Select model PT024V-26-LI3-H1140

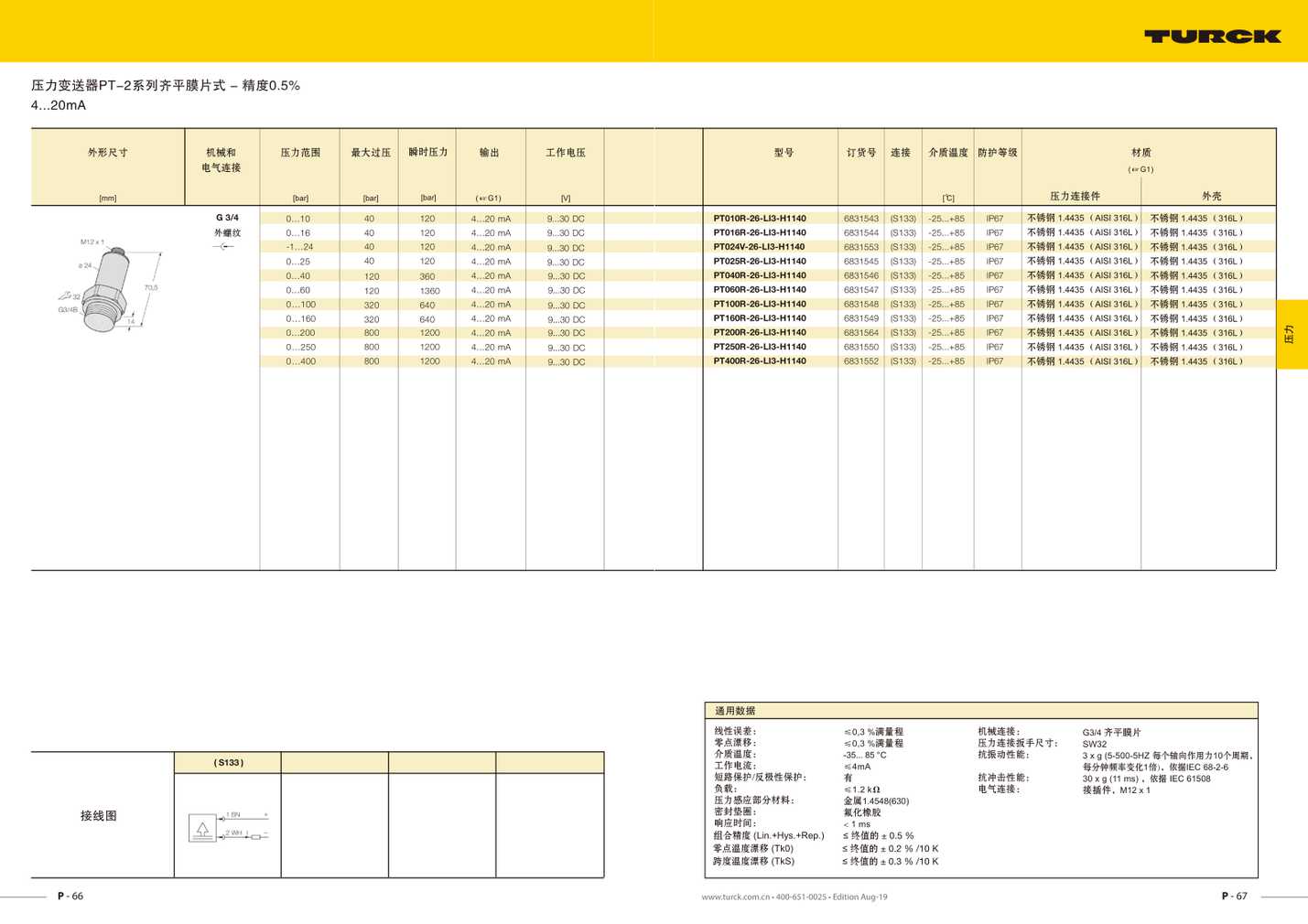pos(760,247)
